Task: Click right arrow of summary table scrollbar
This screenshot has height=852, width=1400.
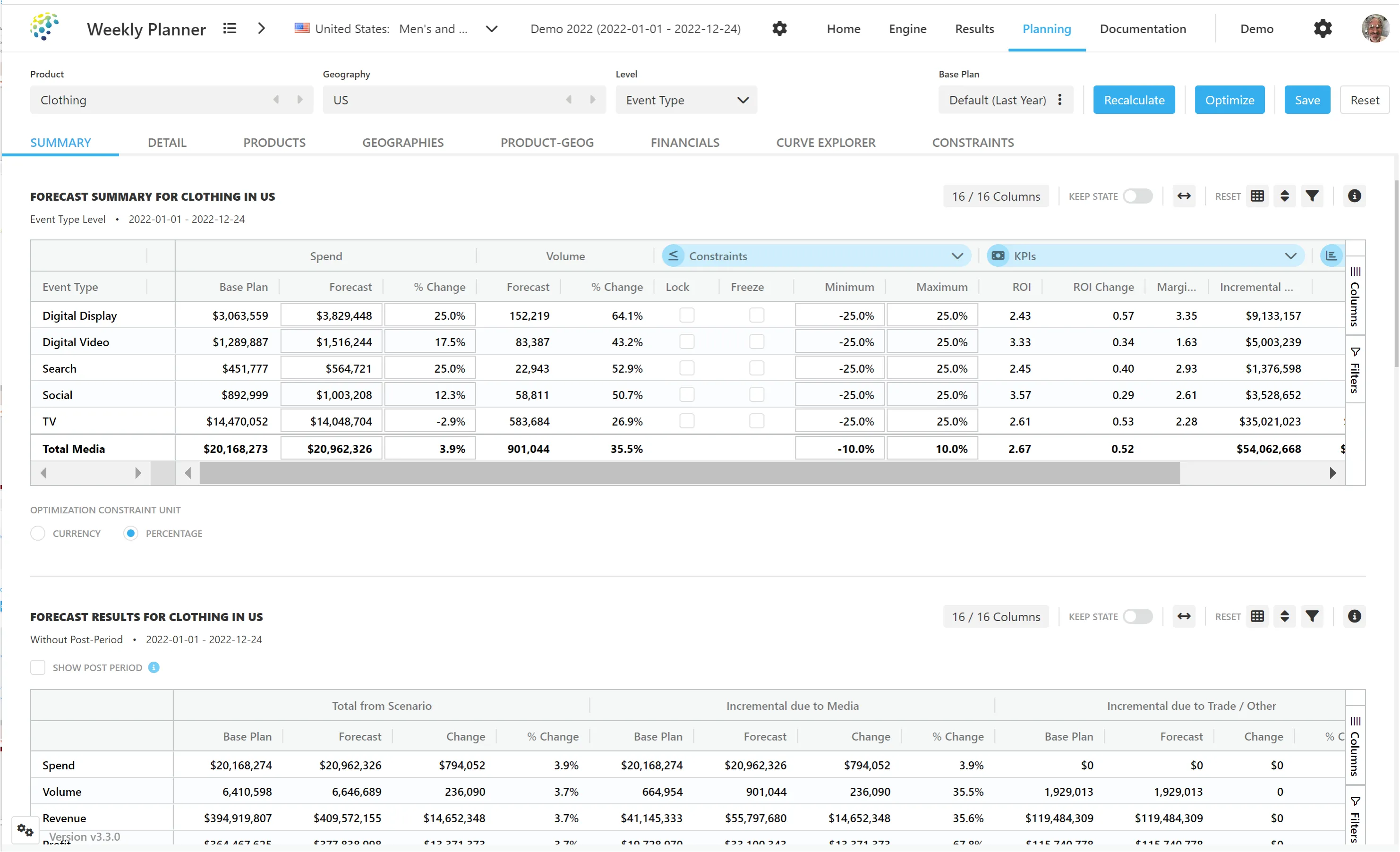Action: pyautogui.click(x=1332, y=473)
